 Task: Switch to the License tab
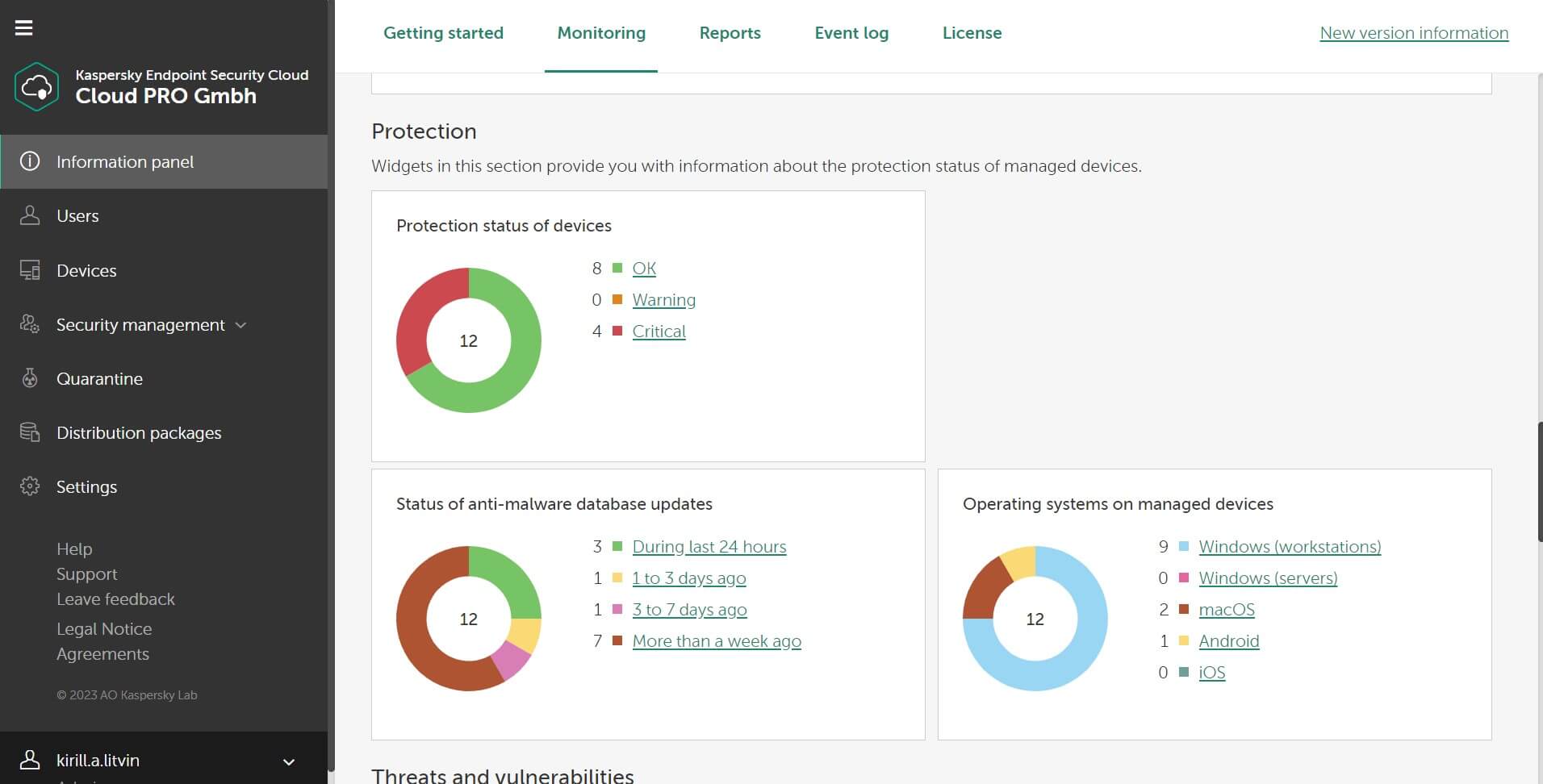click(x=972, y=32)
